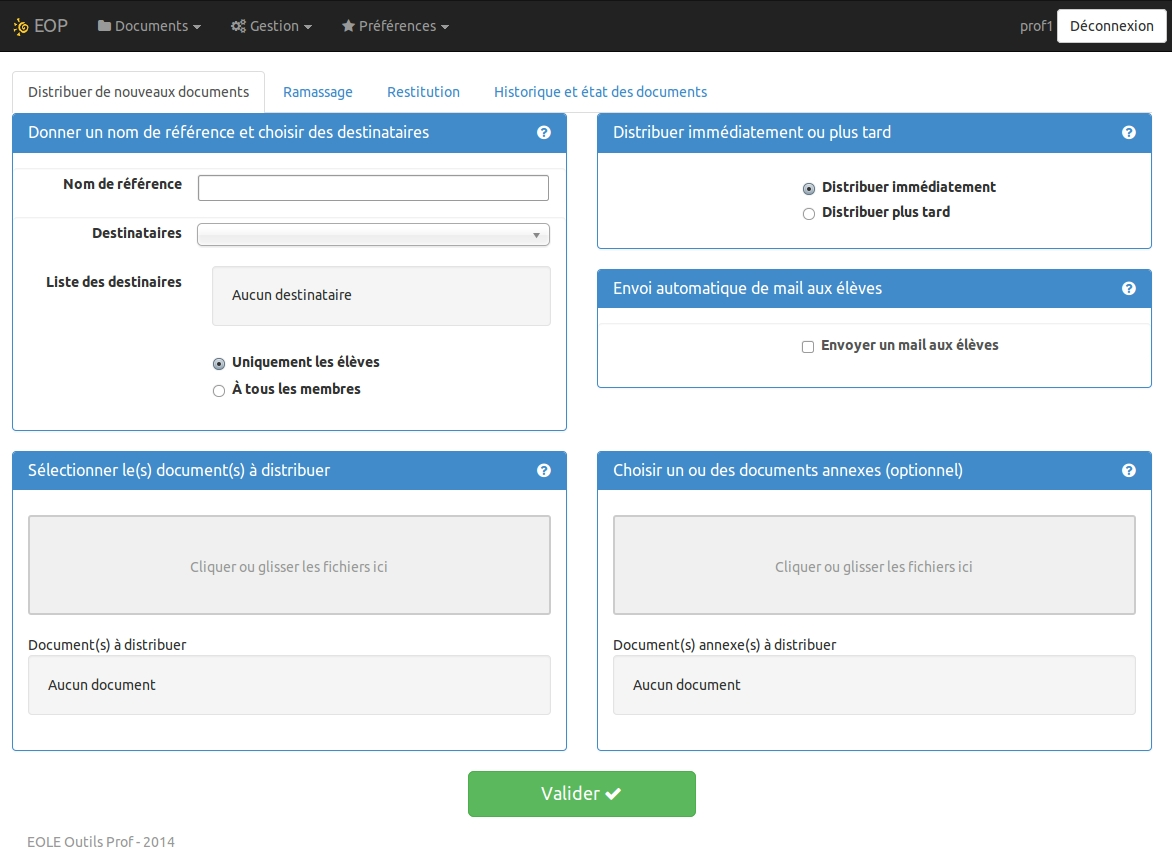Click the EOP sun logo icon
This screenshot has width=1172, height=865.
21,27
